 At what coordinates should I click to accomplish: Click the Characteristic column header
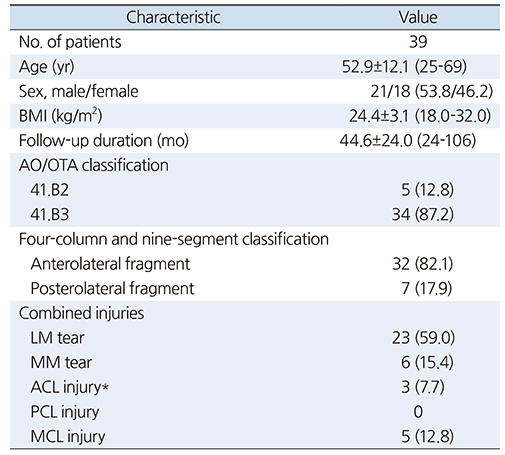point(173,17)
